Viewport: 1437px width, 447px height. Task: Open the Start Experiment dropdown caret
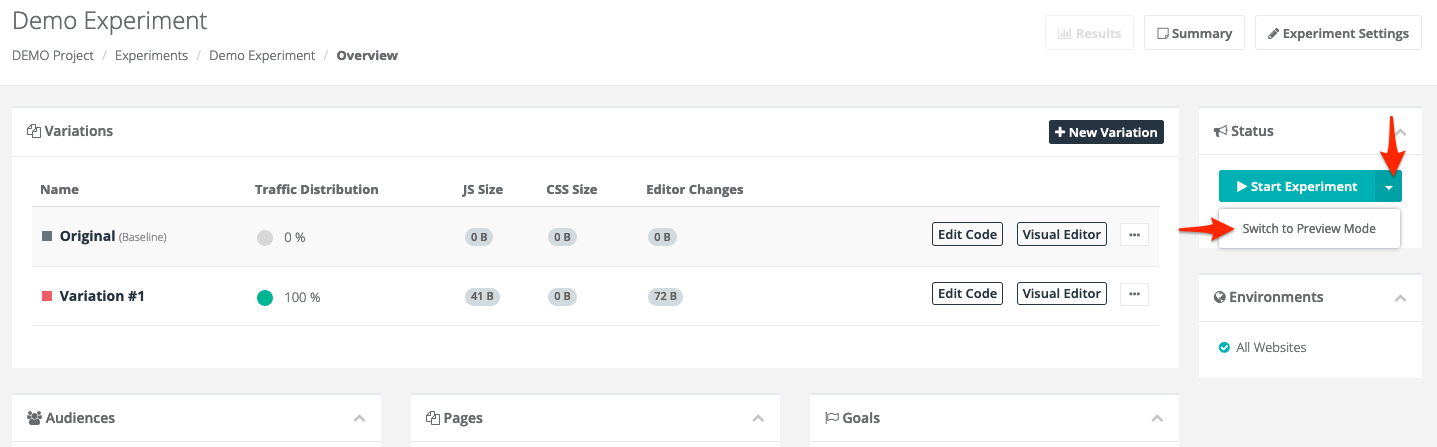pyautogui.click(x=1389, y=187)
